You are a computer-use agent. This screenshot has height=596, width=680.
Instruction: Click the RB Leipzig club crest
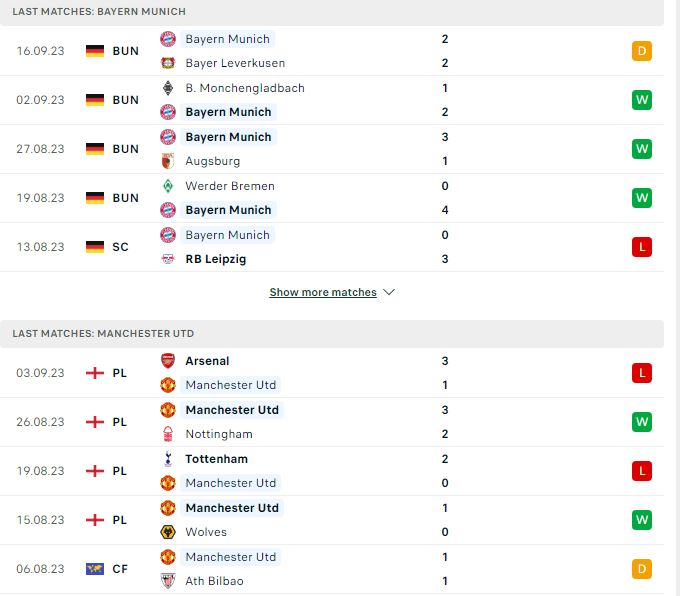(x=168, y=259)
